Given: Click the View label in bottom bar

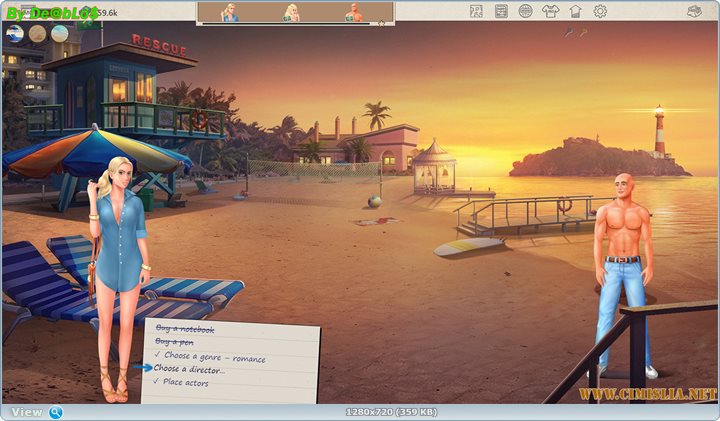Looking at the screenshot, I should (26, 412).
